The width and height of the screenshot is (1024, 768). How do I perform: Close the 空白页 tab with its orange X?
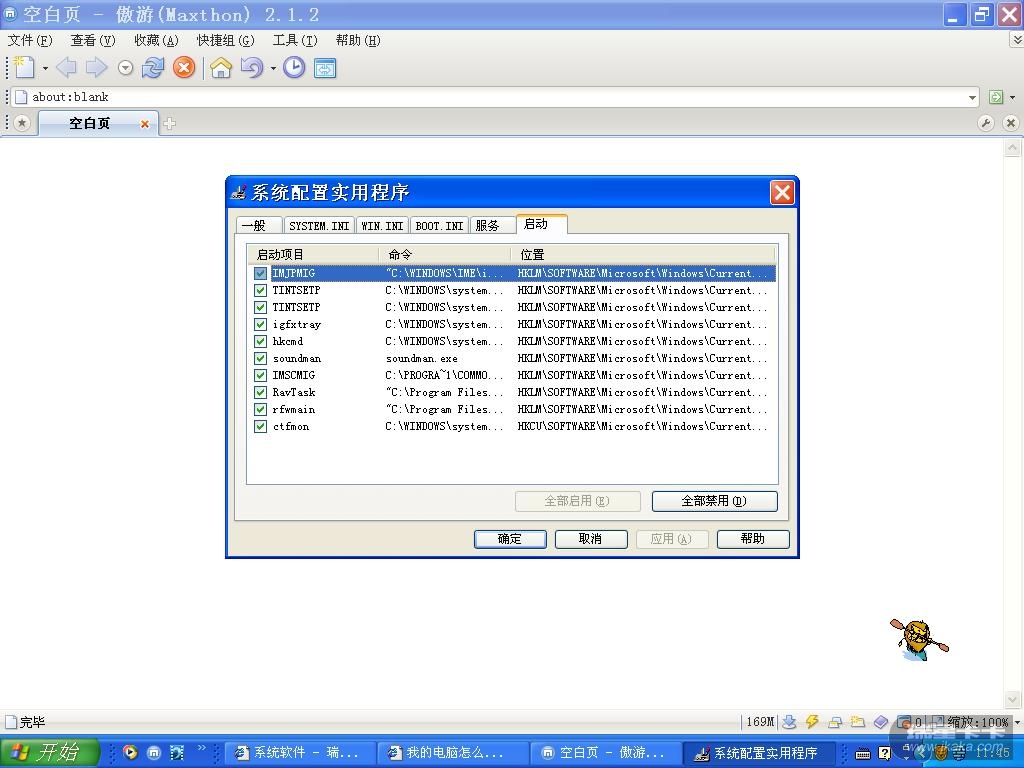[x=145, y=123]
